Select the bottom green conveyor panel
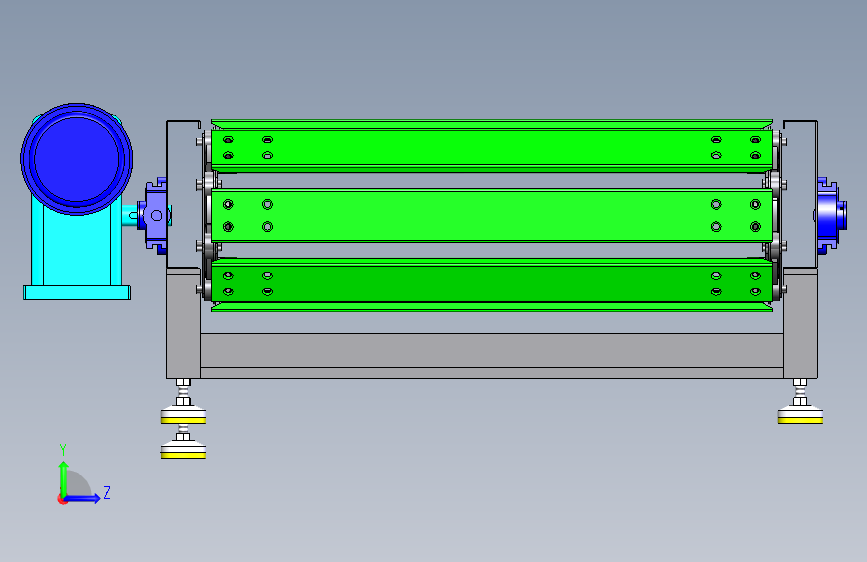 click(x=492, y=284)
